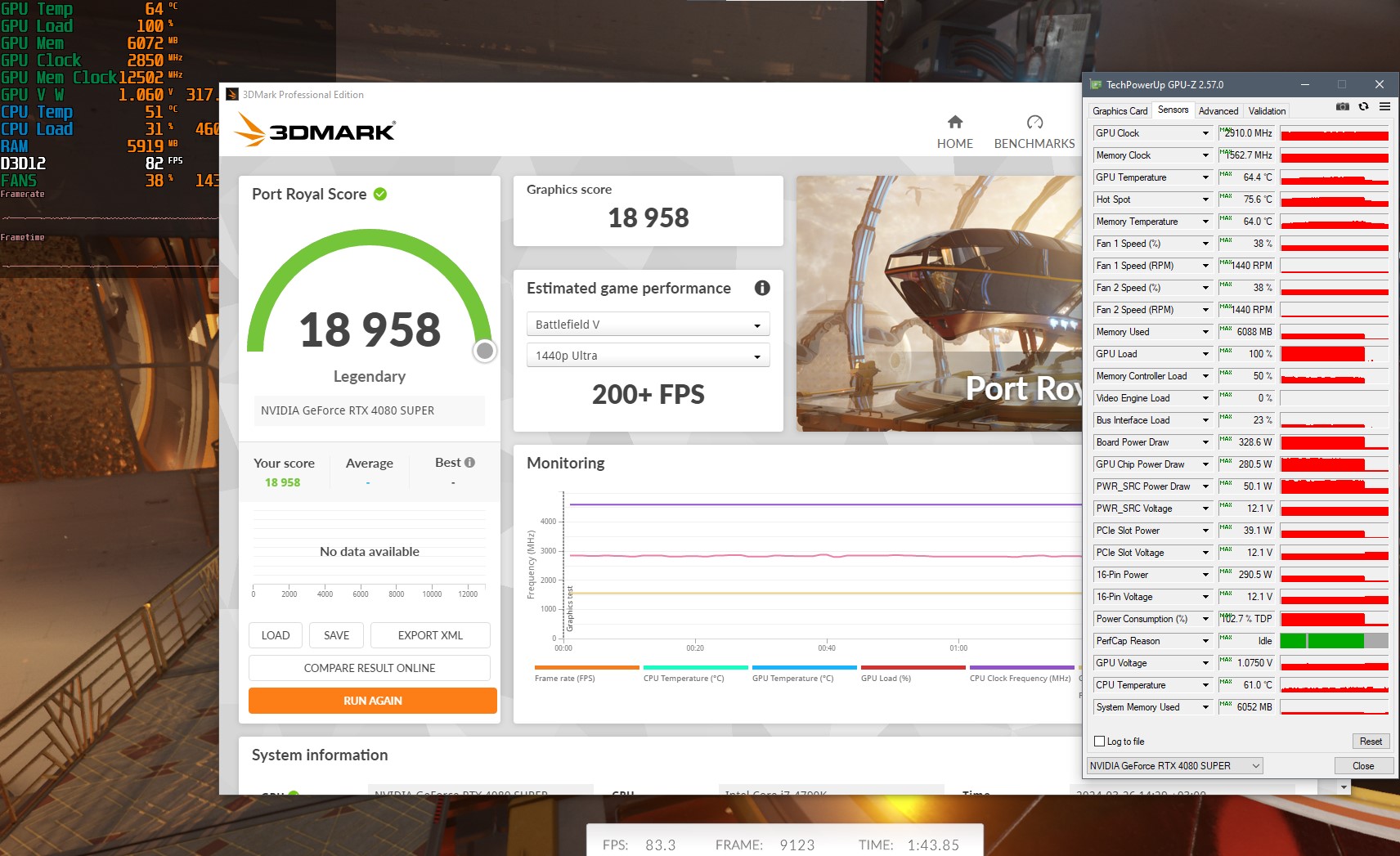This screenshot has width=1400, height=856.
Task: Take a screenshot with GPU-Z camera icon
Action: (x=1342, y=106)
